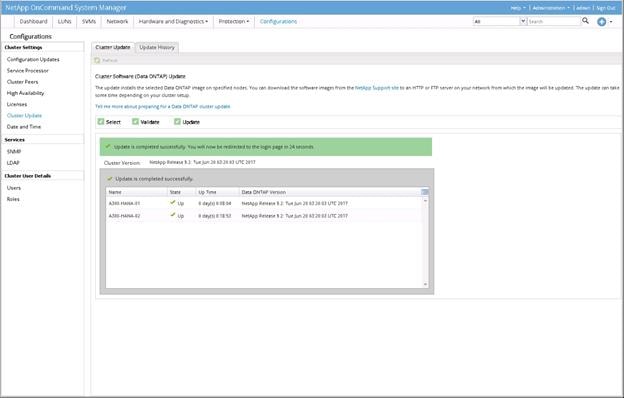Expand the arrow beside the plus icon
624x398 pixels.
(611, 22)
